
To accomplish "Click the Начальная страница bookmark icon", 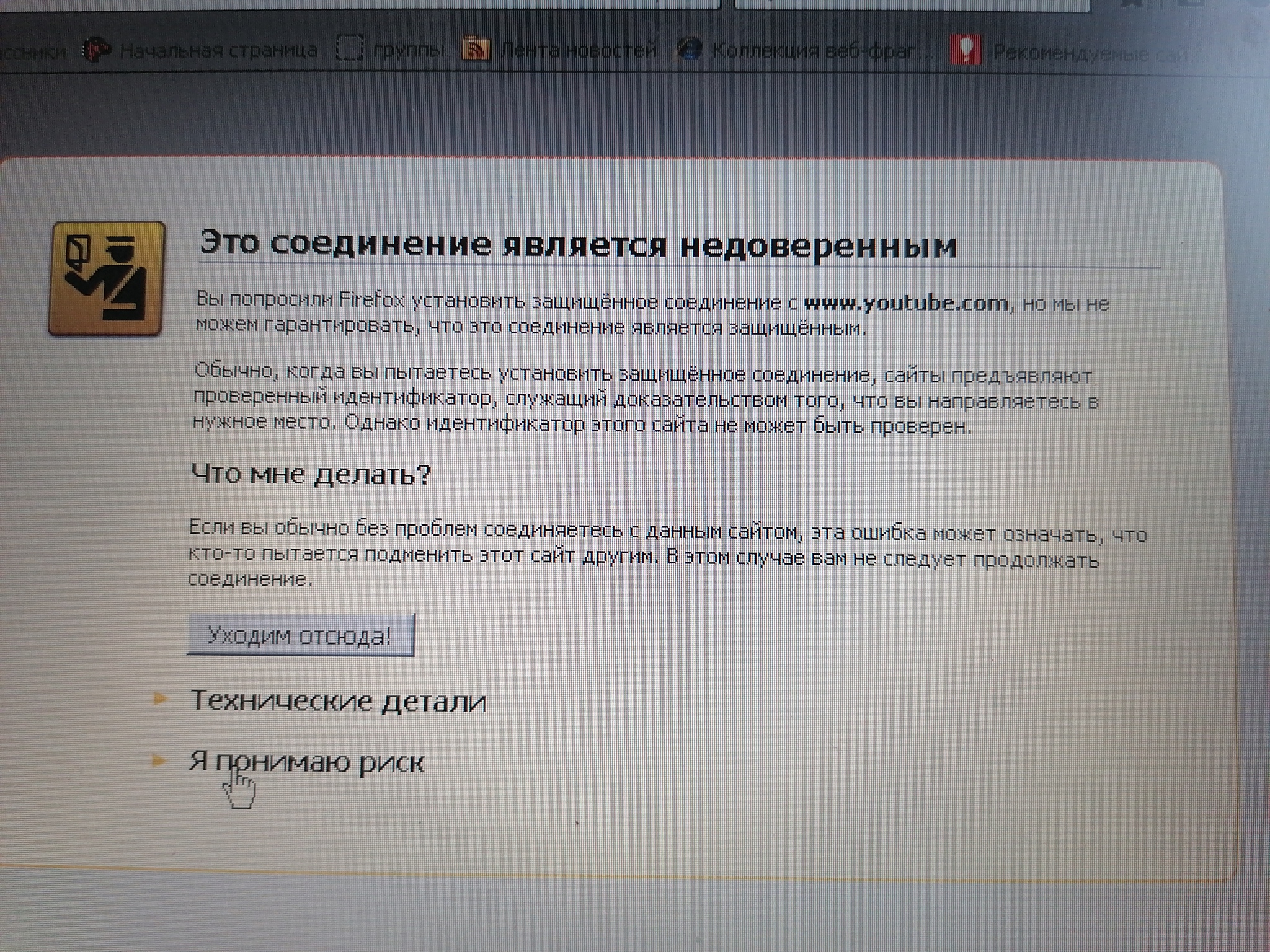I will coord(97,50).
